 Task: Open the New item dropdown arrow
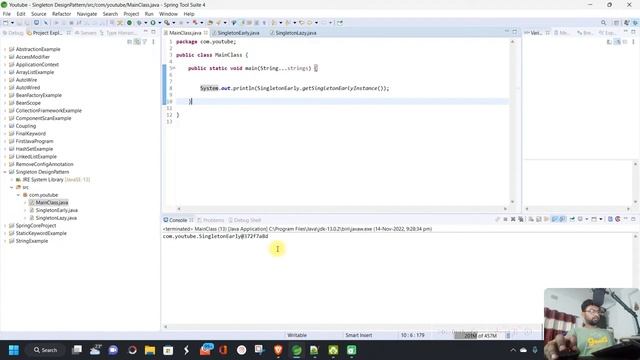tap(12, 23)
